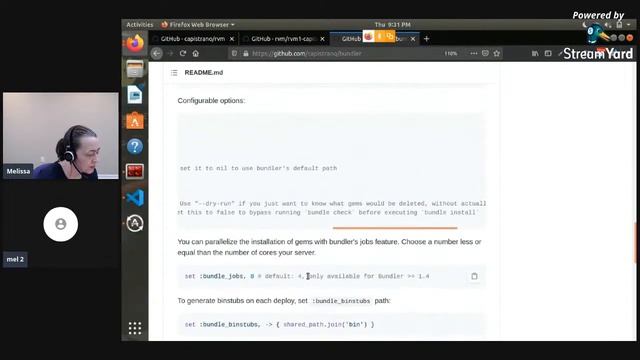Click the 'set :bundle_jobs' code line

tap(307, 276)
